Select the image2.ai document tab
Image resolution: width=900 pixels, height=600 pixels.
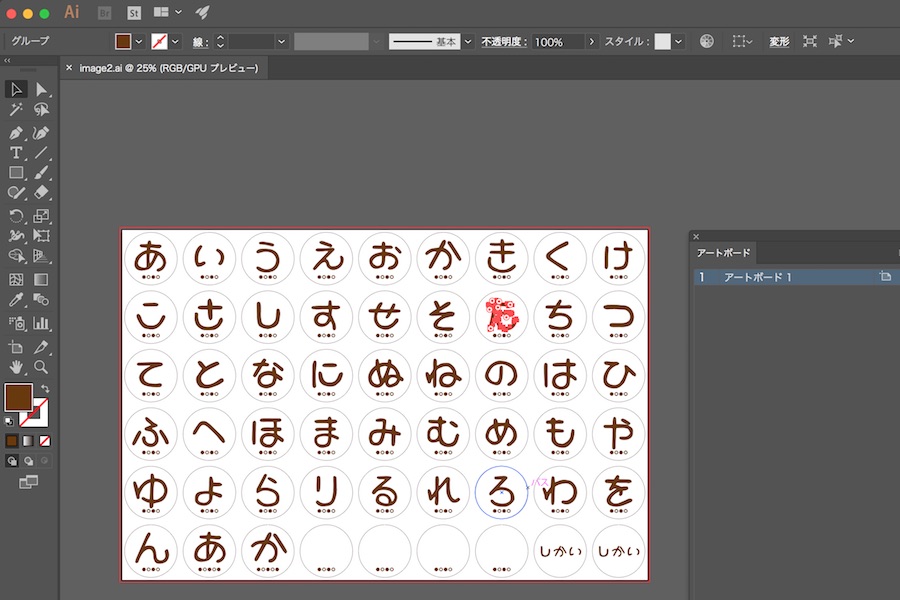[168, 68]
